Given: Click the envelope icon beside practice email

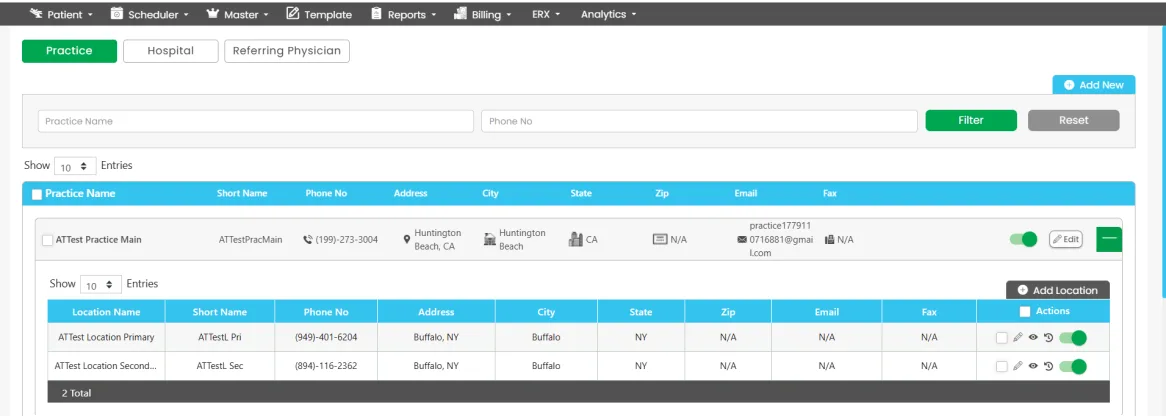Looking at the screenshot, I should (741, 240).
